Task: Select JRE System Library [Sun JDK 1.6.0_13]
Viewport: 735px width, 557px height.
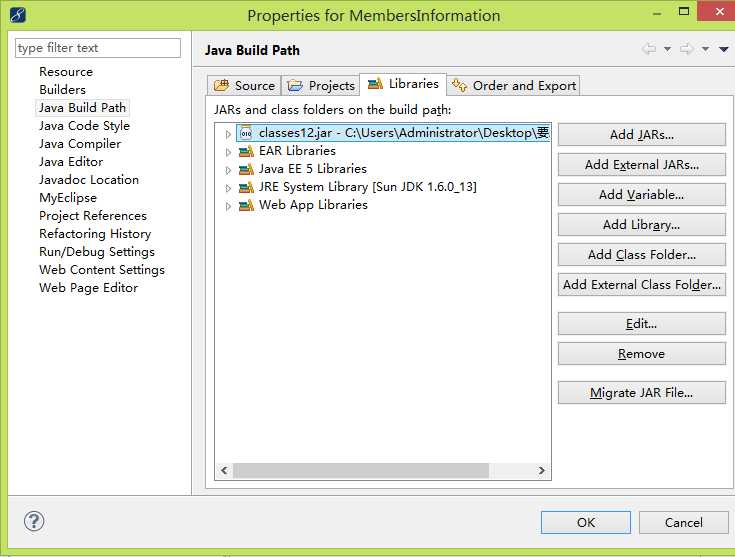Action: coord(368,187)
